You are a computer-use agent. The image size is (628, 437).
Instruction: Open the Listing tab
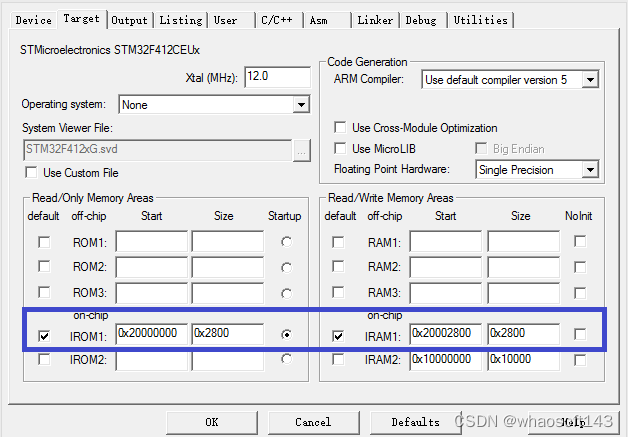[181, 20]
